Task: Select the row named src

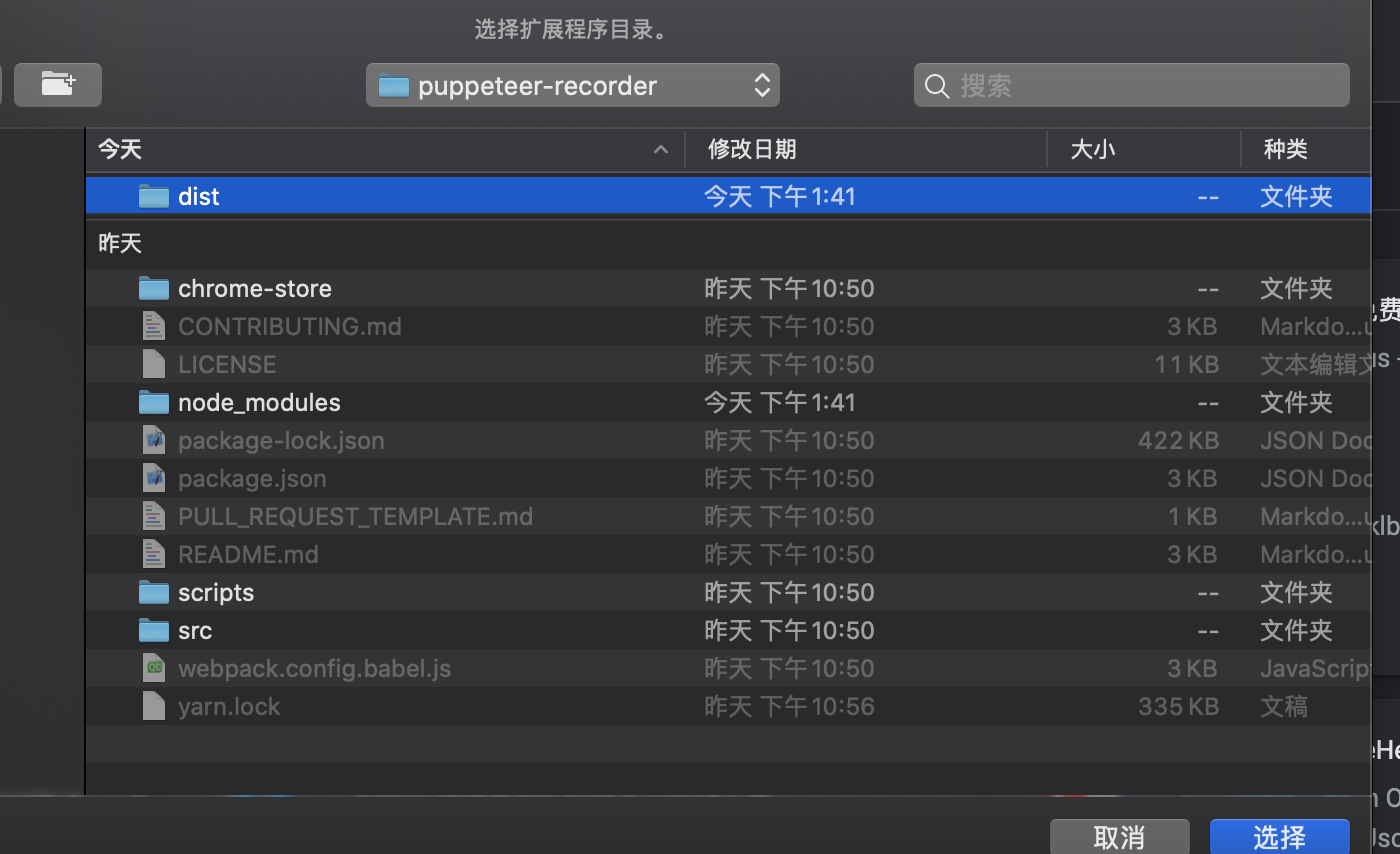Action: [x=728, y=630]
